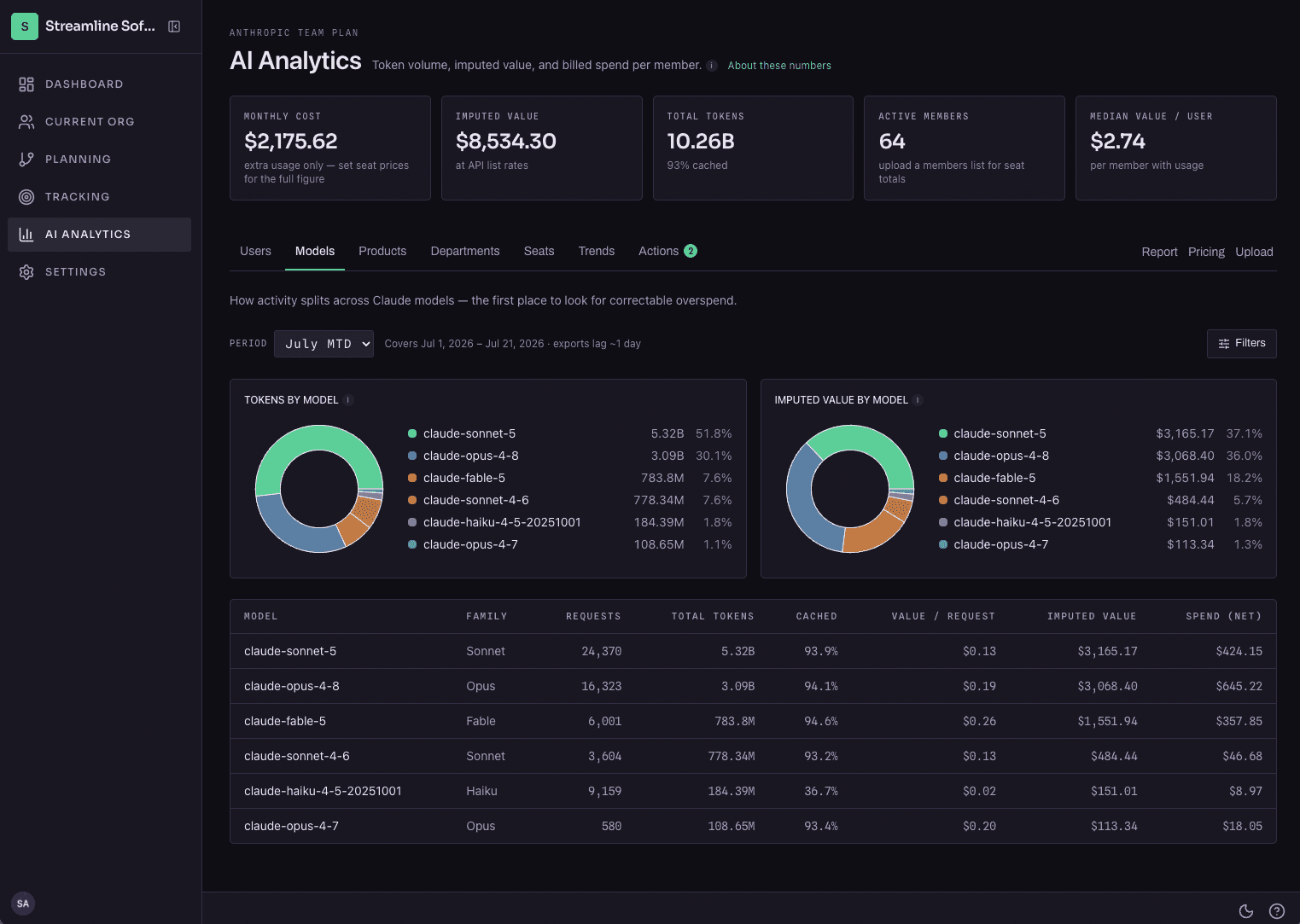Click the info icon next to Tokens by Model
This screenshot has height=924, width=1300.
[348, 400]
